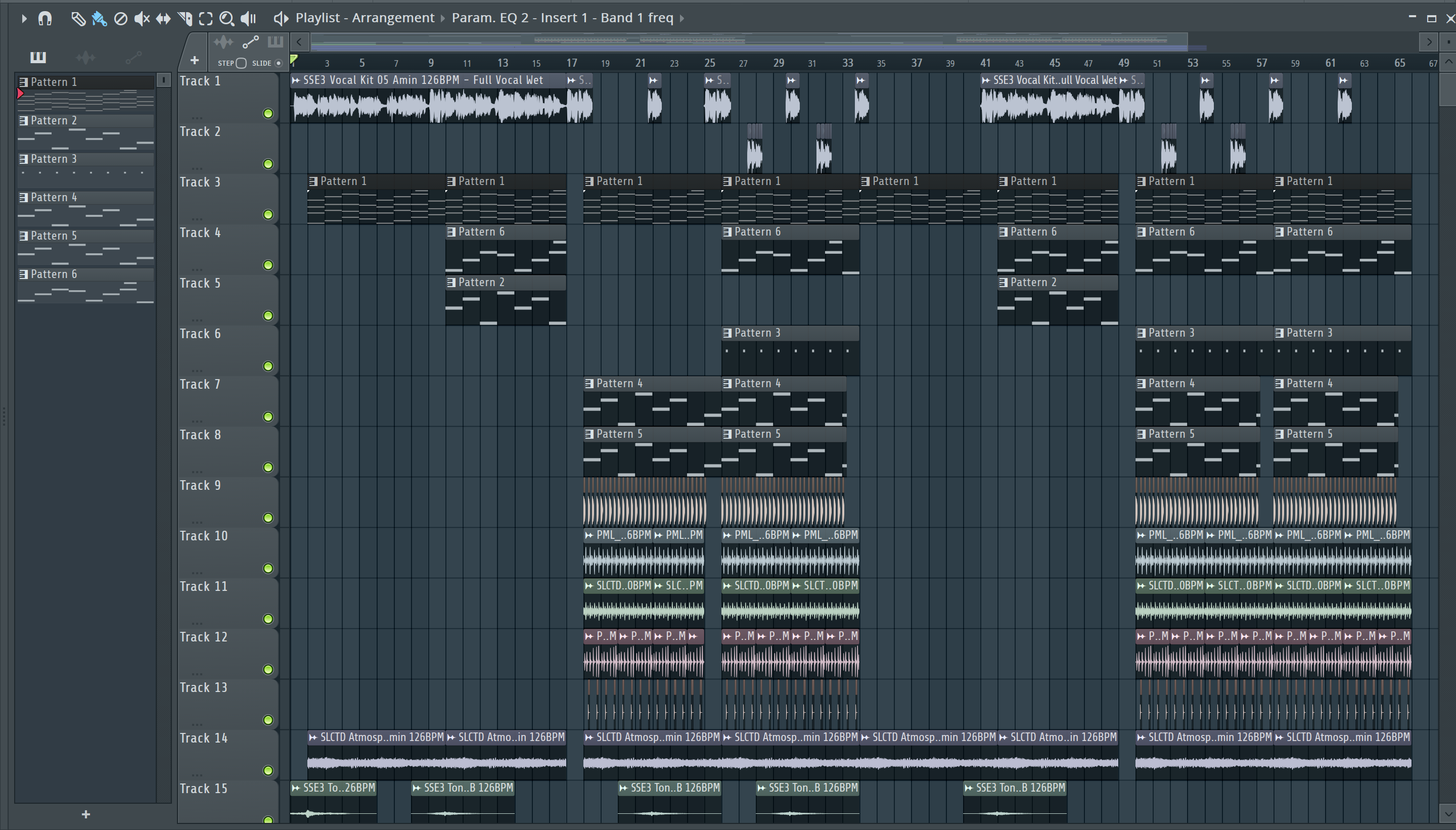Click the first SLCTD Atmosp clip icon on Track 14
The width and height of the screenshot is (1456, 830).
point(313,737)
